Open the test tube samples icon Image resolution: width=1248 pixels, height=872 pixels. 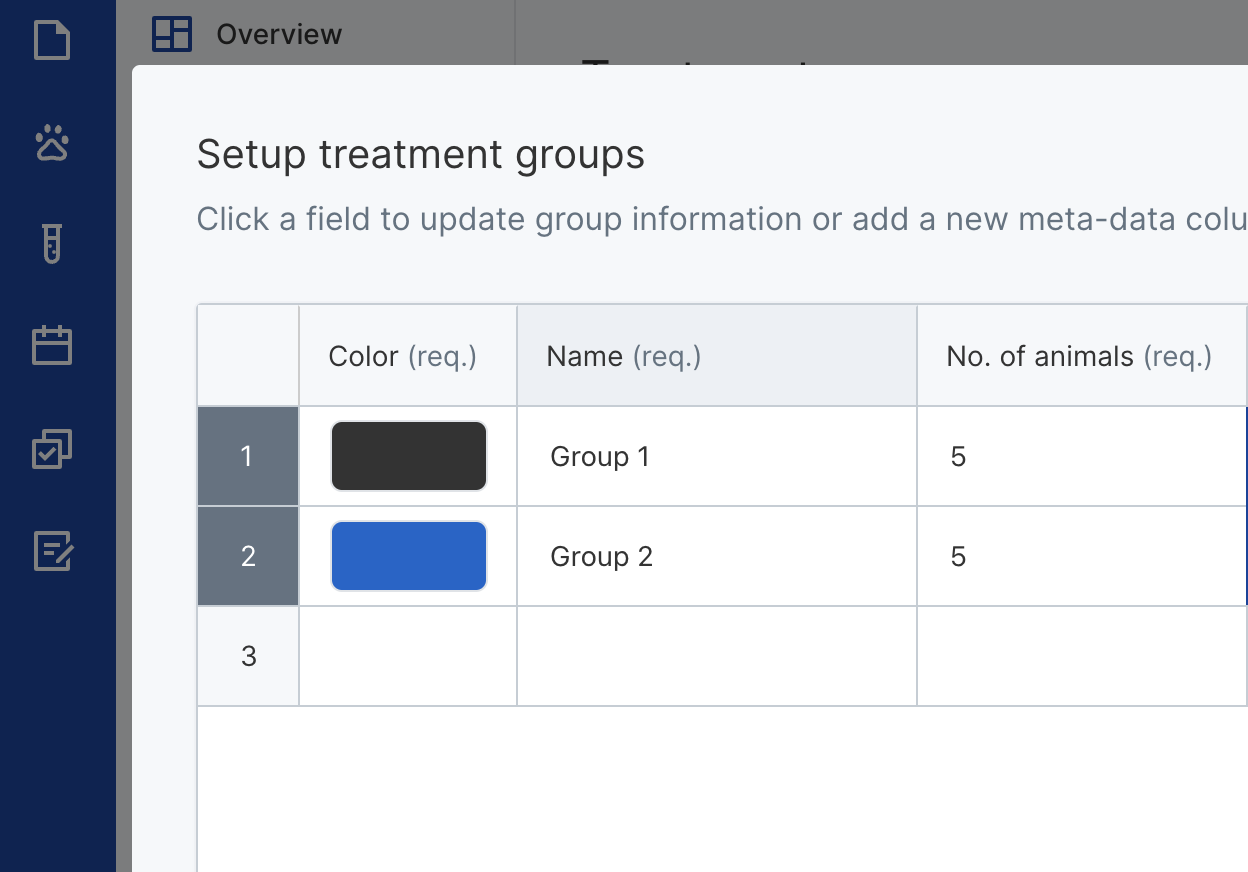(x=52, y=243)
